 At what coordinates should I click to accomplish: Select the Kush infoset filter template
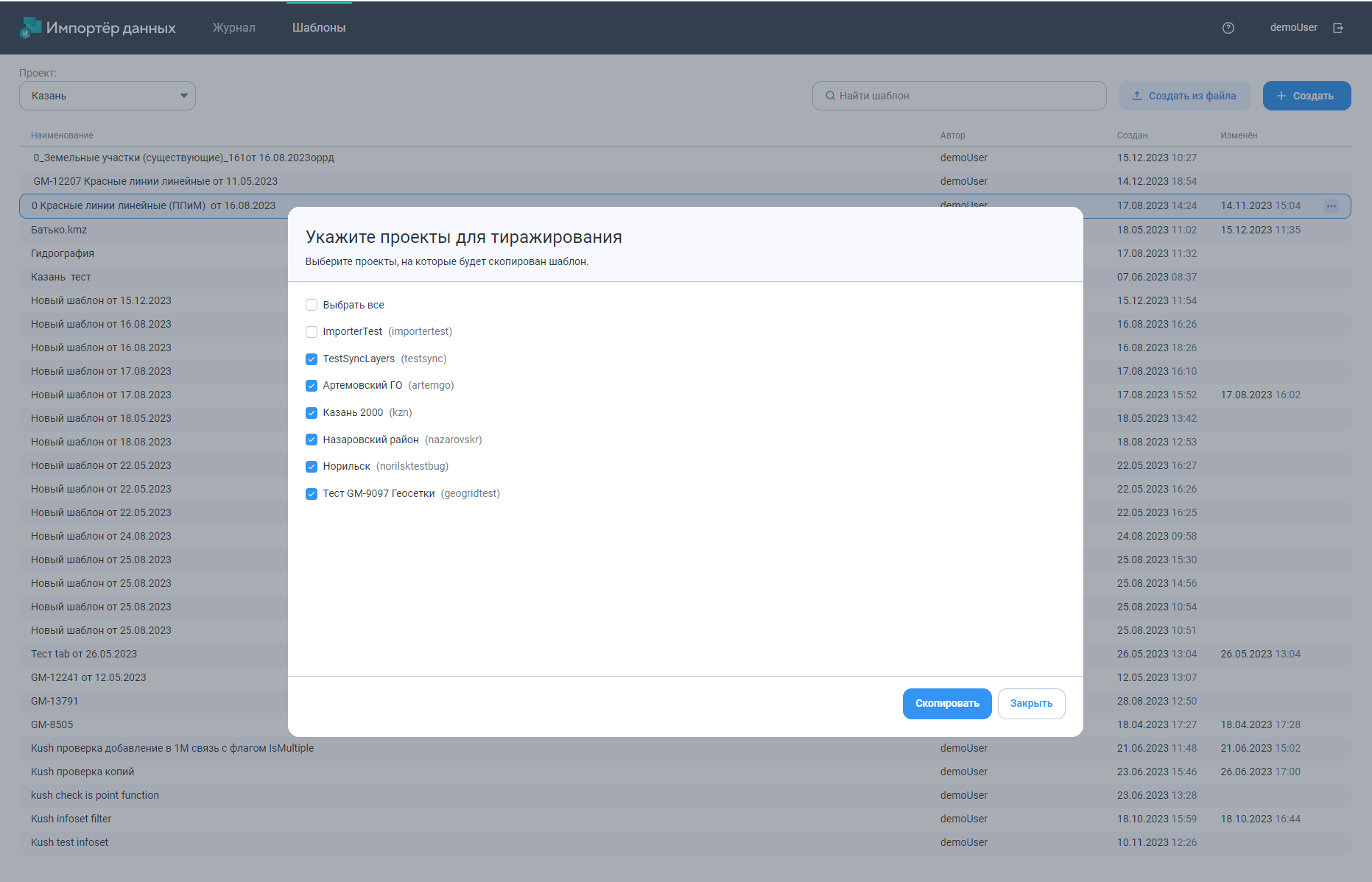(685, 819)
